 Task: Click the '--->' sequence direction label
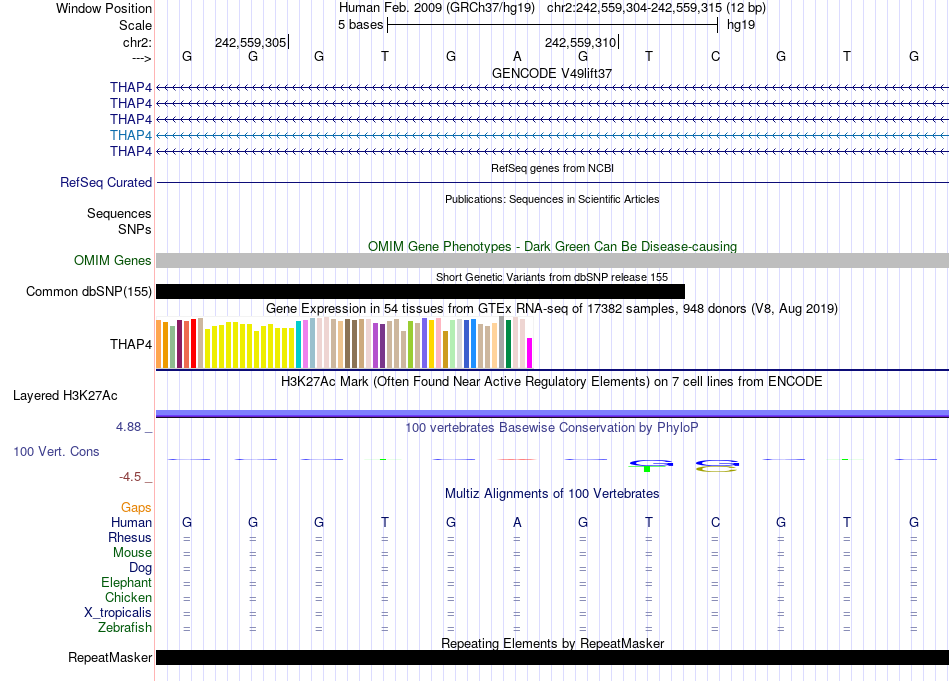click(142, 58)
